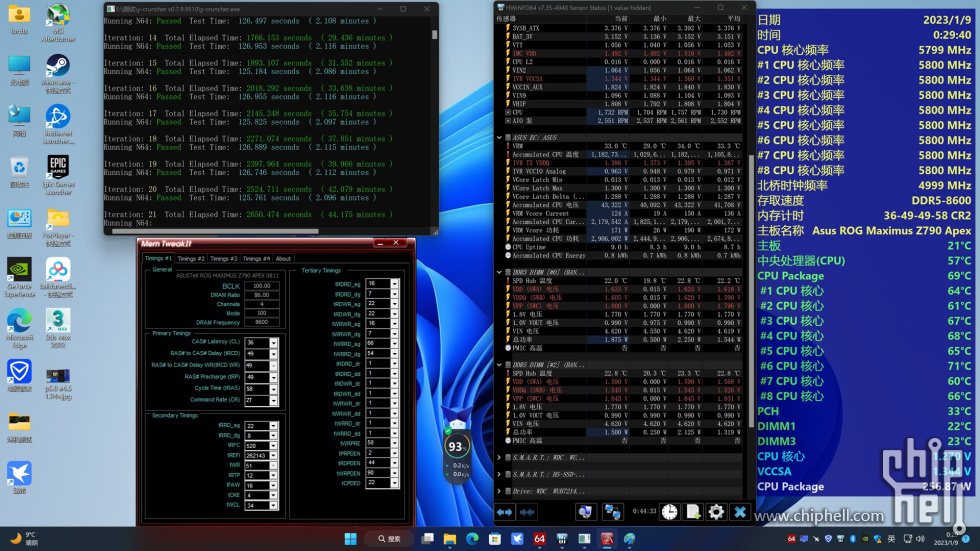This screenshot has width=980, height=551.
Task: Click the IME language indicator in tray
Action: pyautogui.click(x=891, y=539)
